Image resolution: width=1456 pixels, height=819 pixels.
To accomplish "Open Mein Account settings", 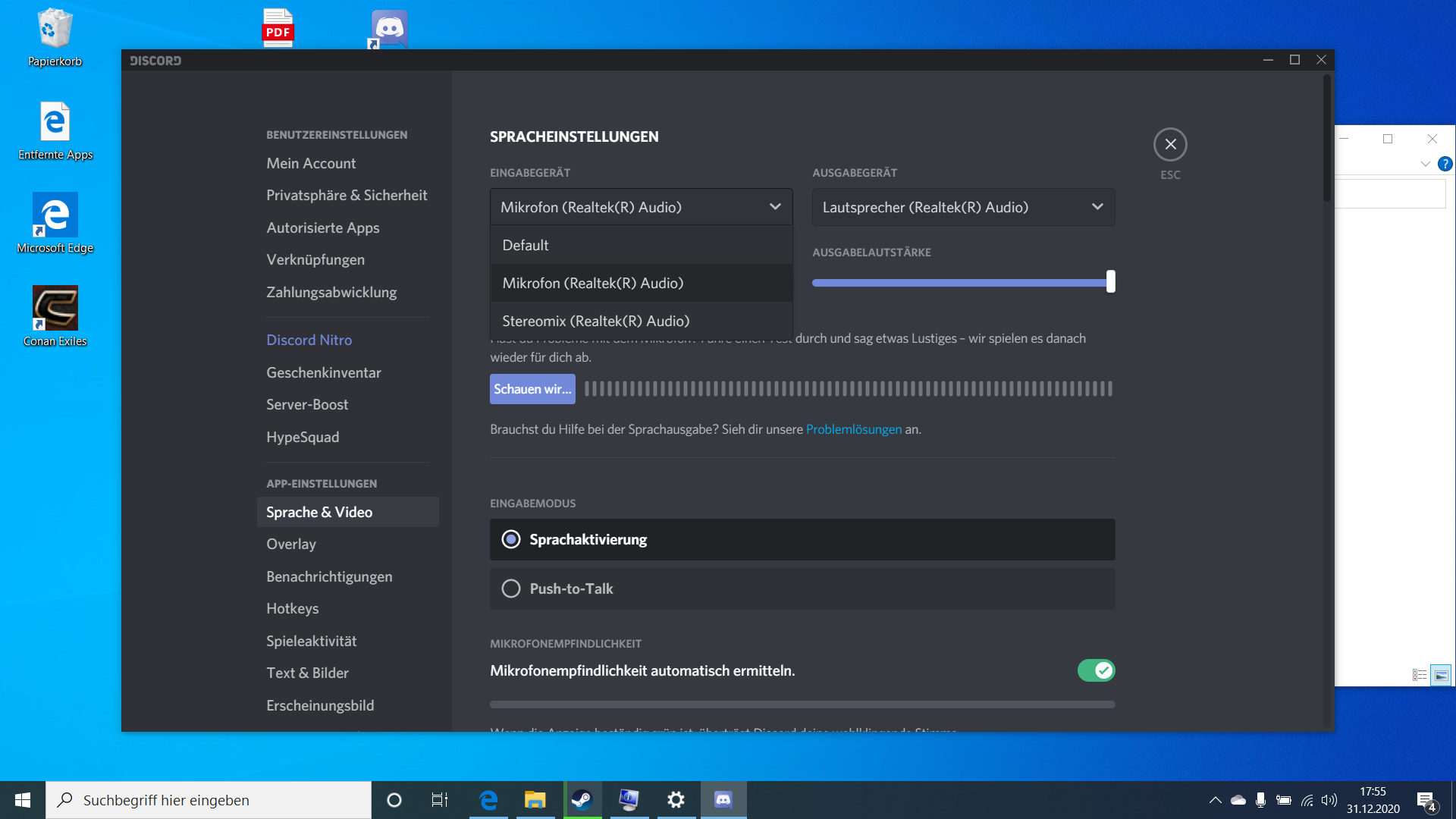I will click(348, 163).
